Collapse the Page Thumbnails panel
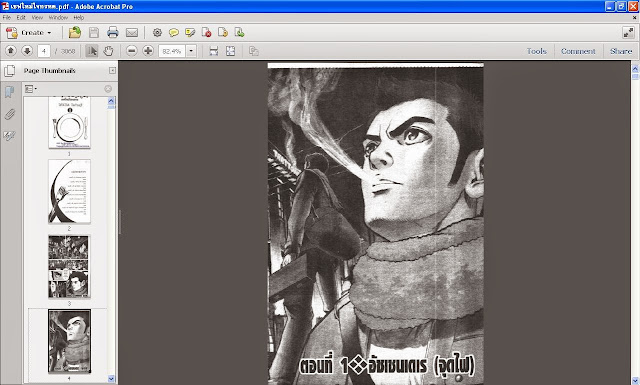 pyautogui.click(x=112, y=71)
